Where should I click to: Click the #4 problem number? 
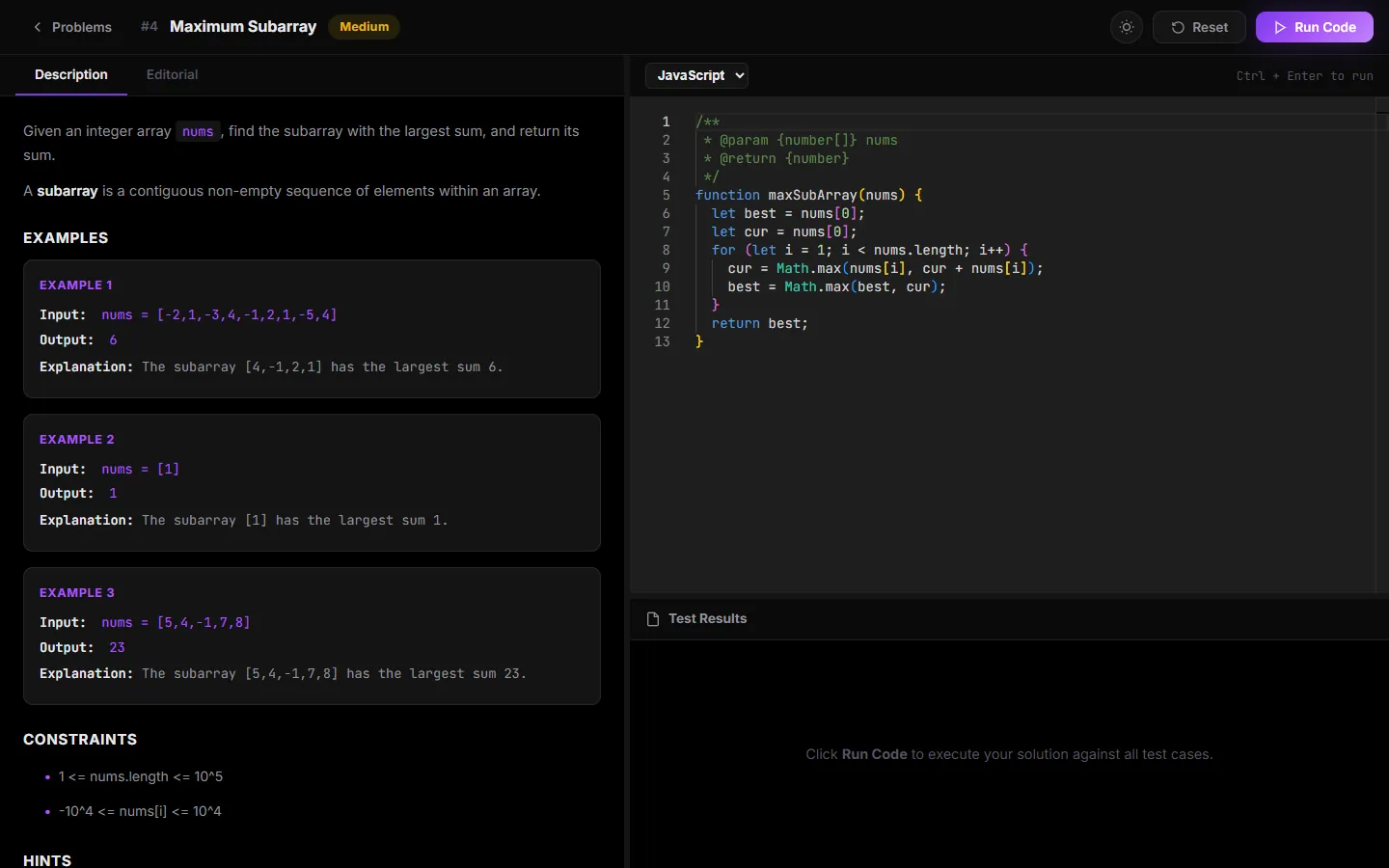(x=149, y=27)
